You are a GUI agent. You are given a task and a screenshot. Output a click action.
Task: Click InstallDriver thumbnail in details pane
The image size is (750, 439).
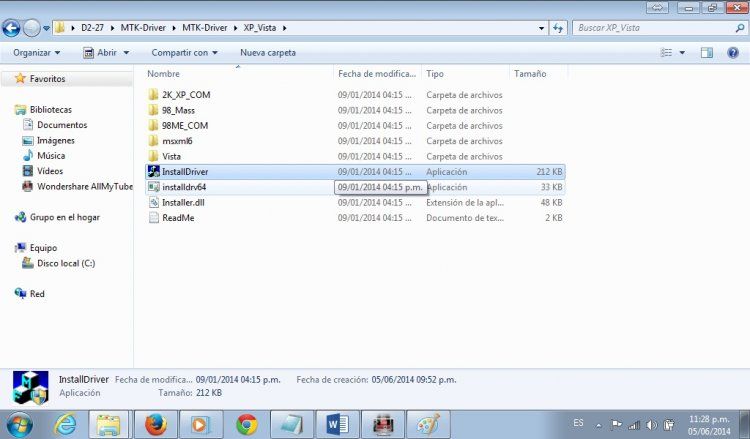(31, 388)
